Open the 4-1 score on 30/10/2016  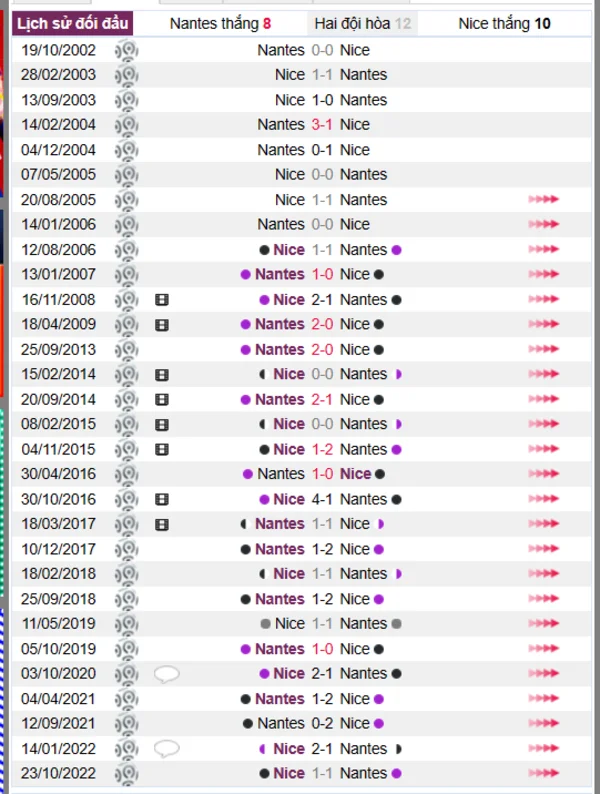pos(322,499)
